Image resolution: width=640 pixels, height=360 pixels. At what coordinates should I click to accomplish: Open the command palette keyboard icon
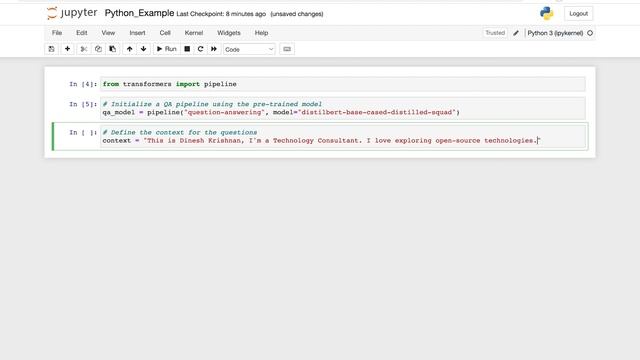tap(287, 49)
